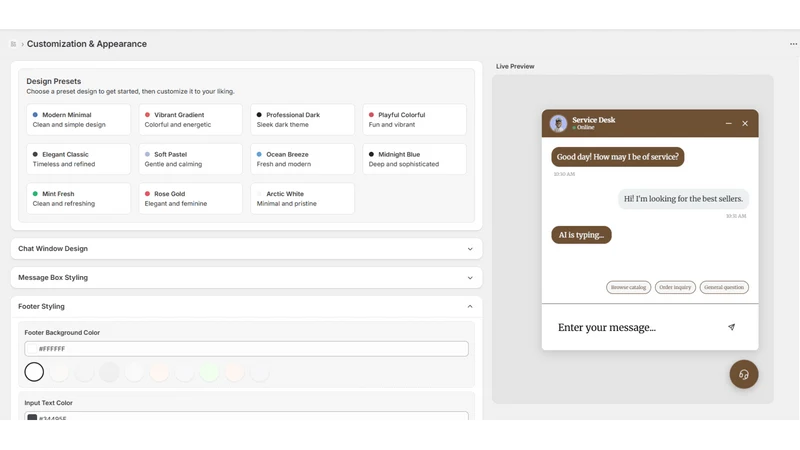Click the General question quick reply
This screenshot has width=800, height=450.
[724, 287]
